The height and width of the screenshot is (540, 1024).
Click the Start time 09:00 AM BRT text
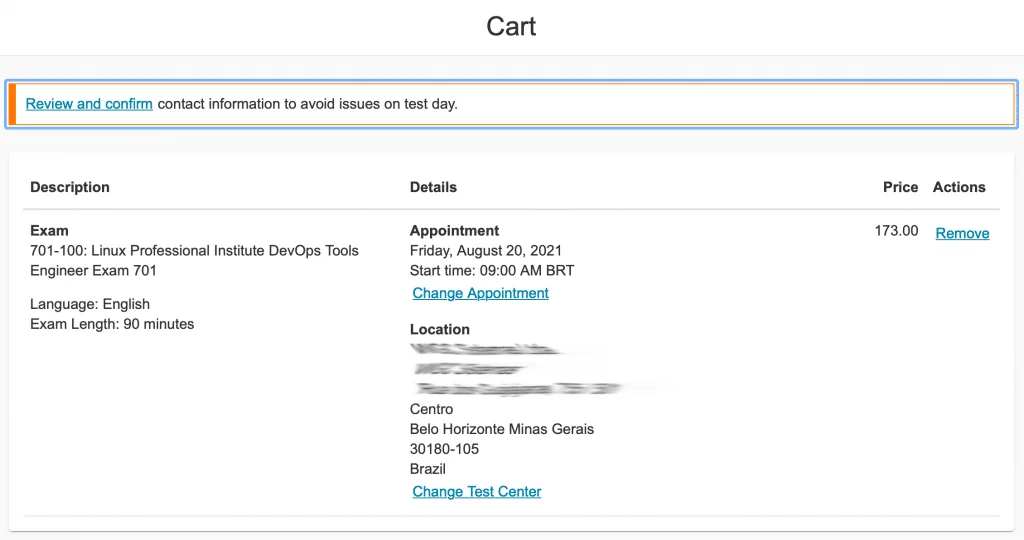(492, 271)
